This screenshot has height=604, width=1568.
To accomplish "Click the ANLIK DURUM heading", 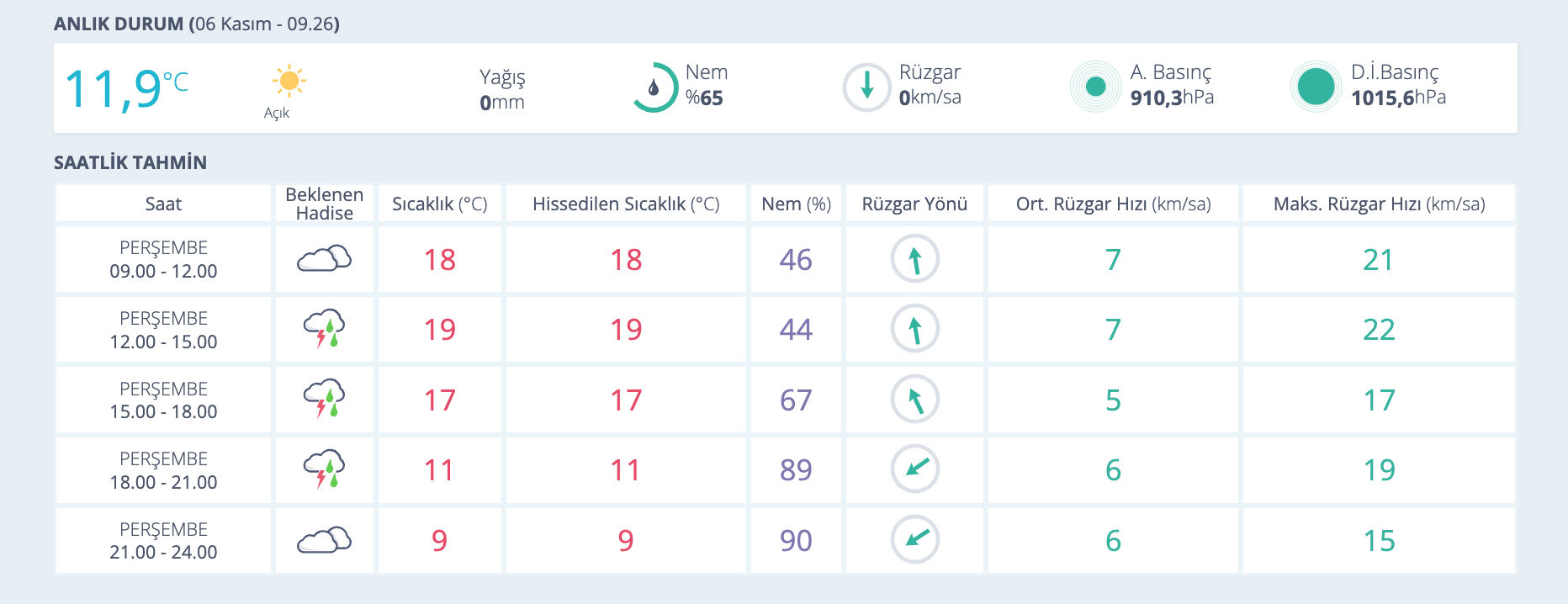I will coord(120,24).
